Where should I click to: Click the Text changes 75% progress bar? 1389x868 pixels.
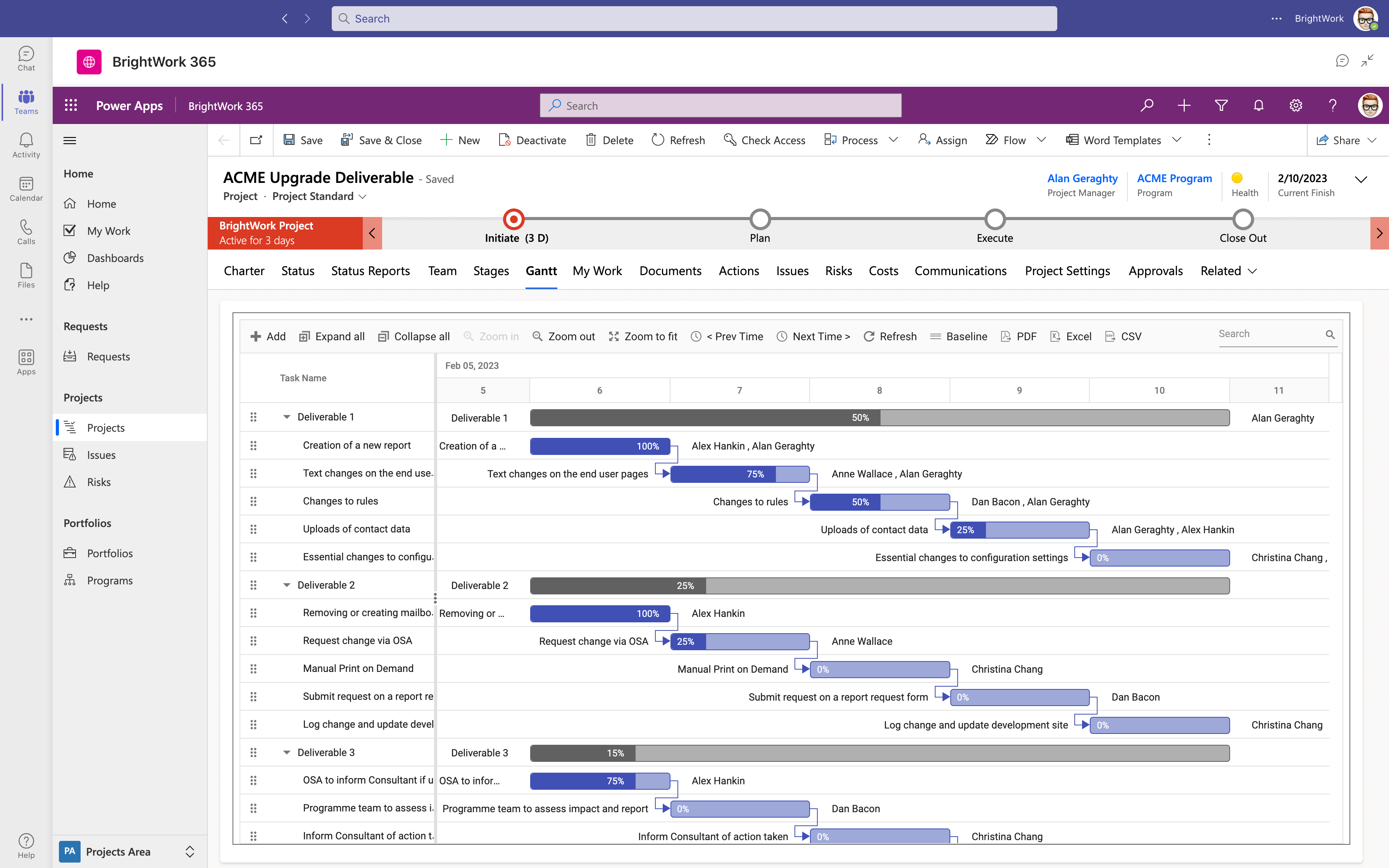(x=740, y=474)
